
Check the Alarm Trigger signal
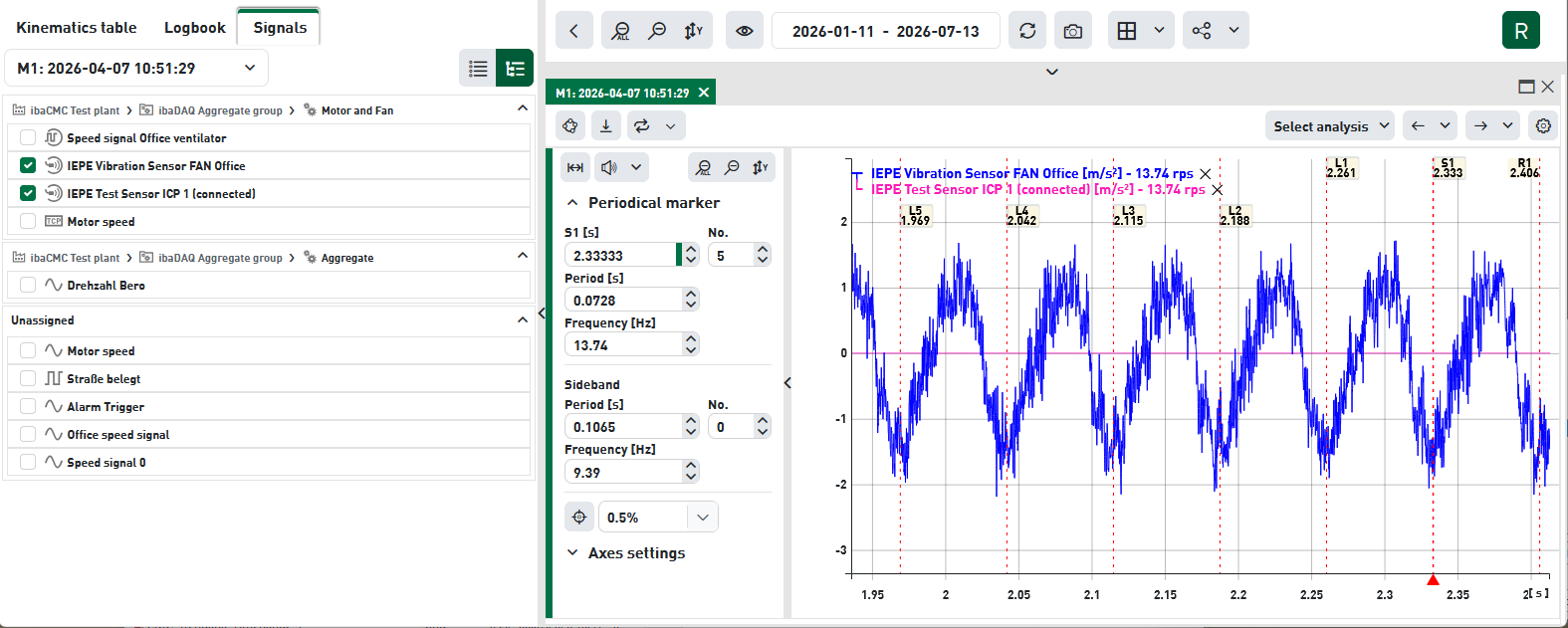(28, 406)
